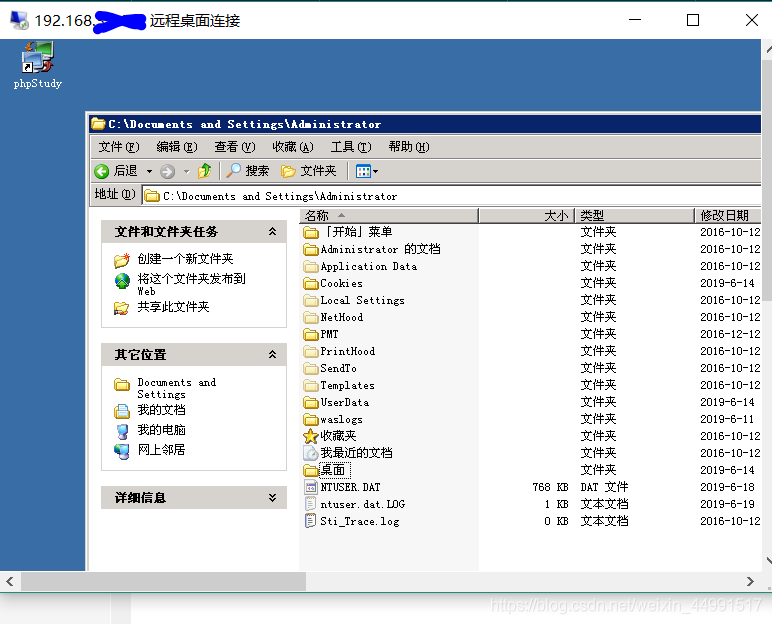
Task: Click the vertical scrollbar down arrow
Action: (x=768, y=560)
